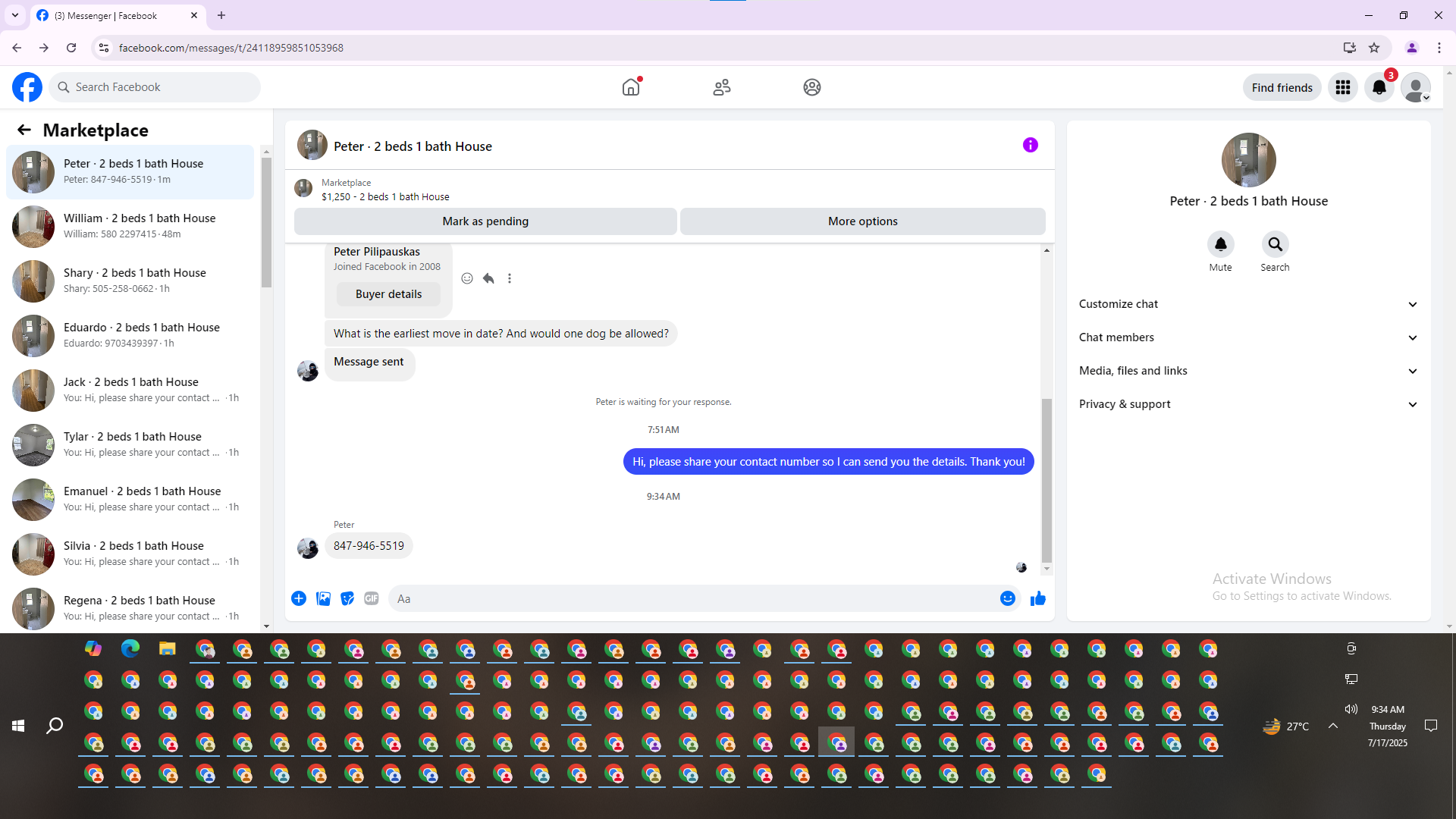Open the weather widget showing 27°C
Screen dimensions: 1456x819
1286,726
